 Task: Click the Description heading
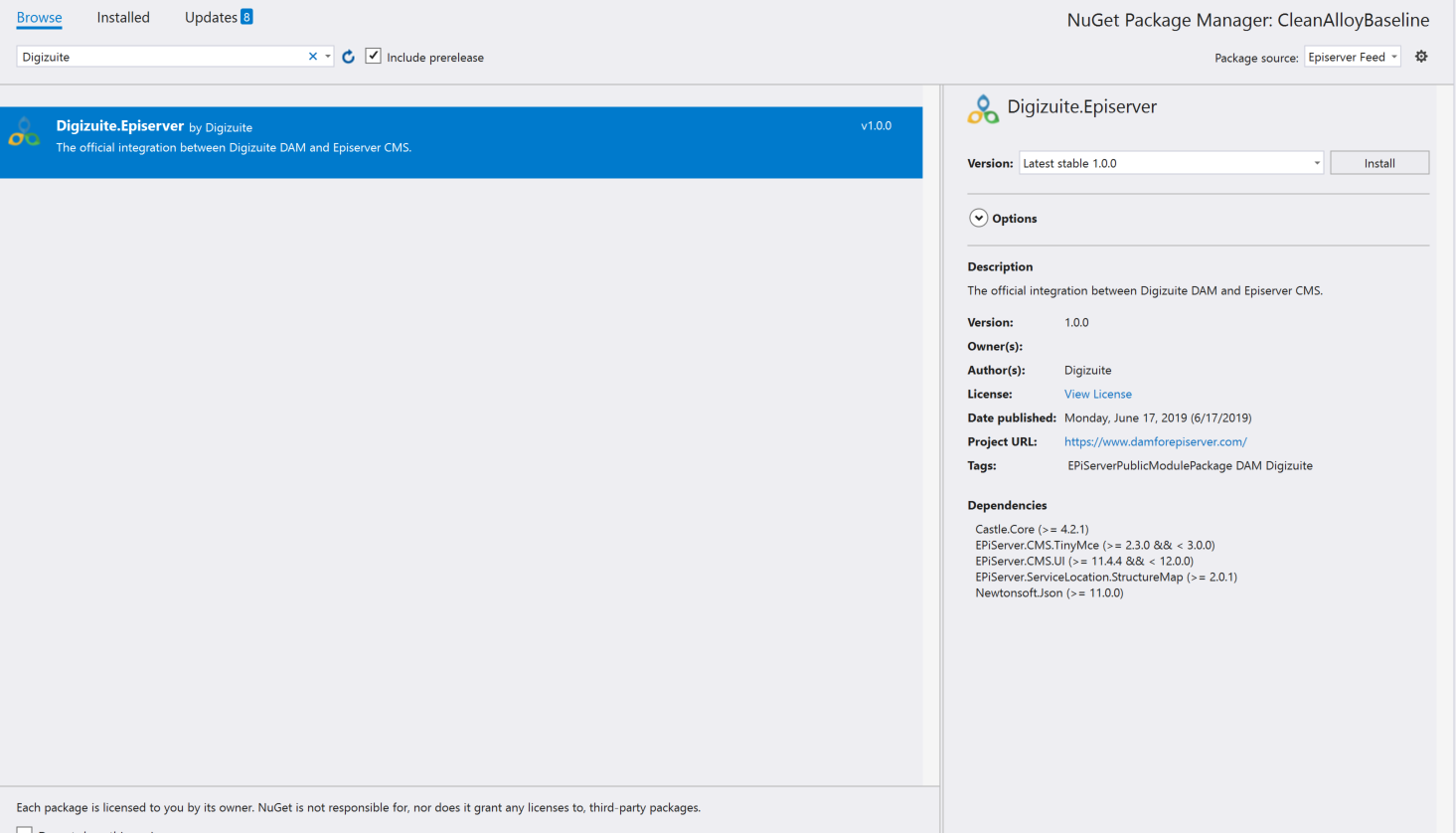tap(1000, 266)
